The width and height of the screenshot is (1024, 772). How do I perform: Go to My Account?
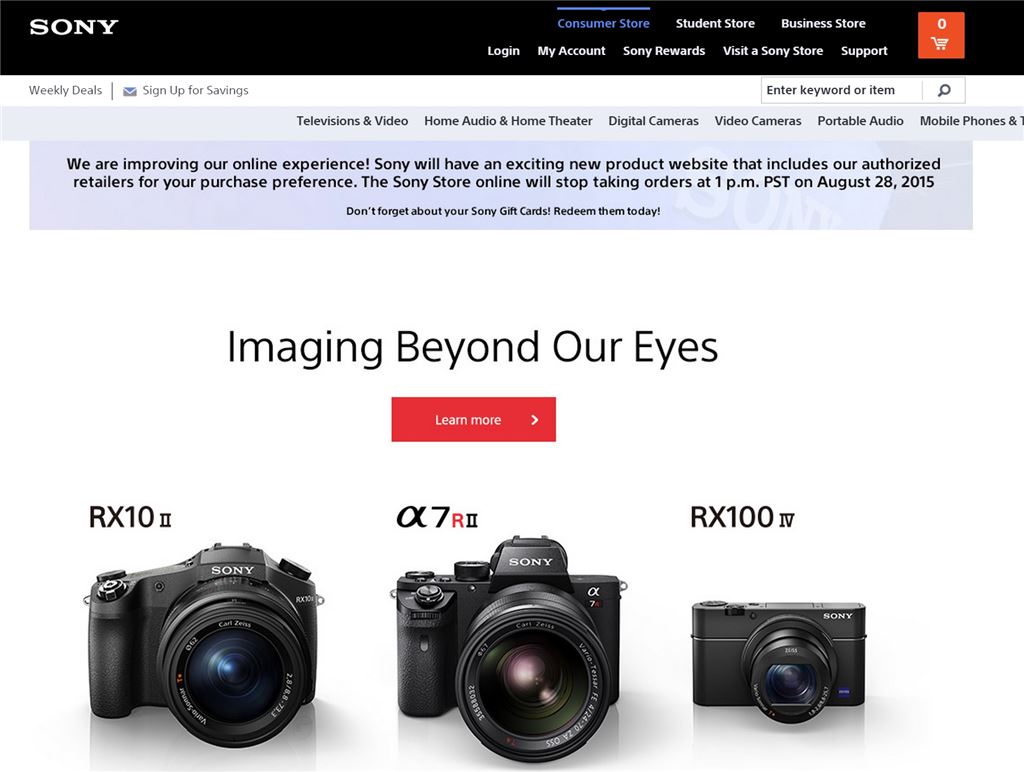click(x=571, y=51)
